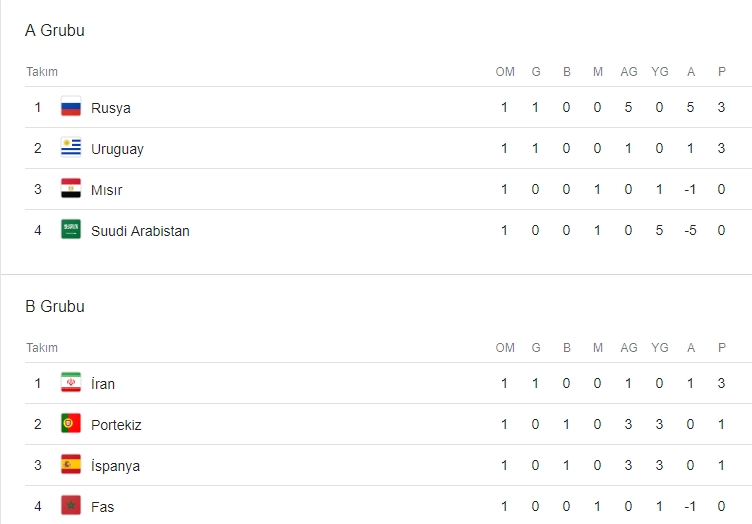752x524 pixels.
Task: Click the Takım header in B Grubu
Action: pyautogui.click(x=42, y=348)
